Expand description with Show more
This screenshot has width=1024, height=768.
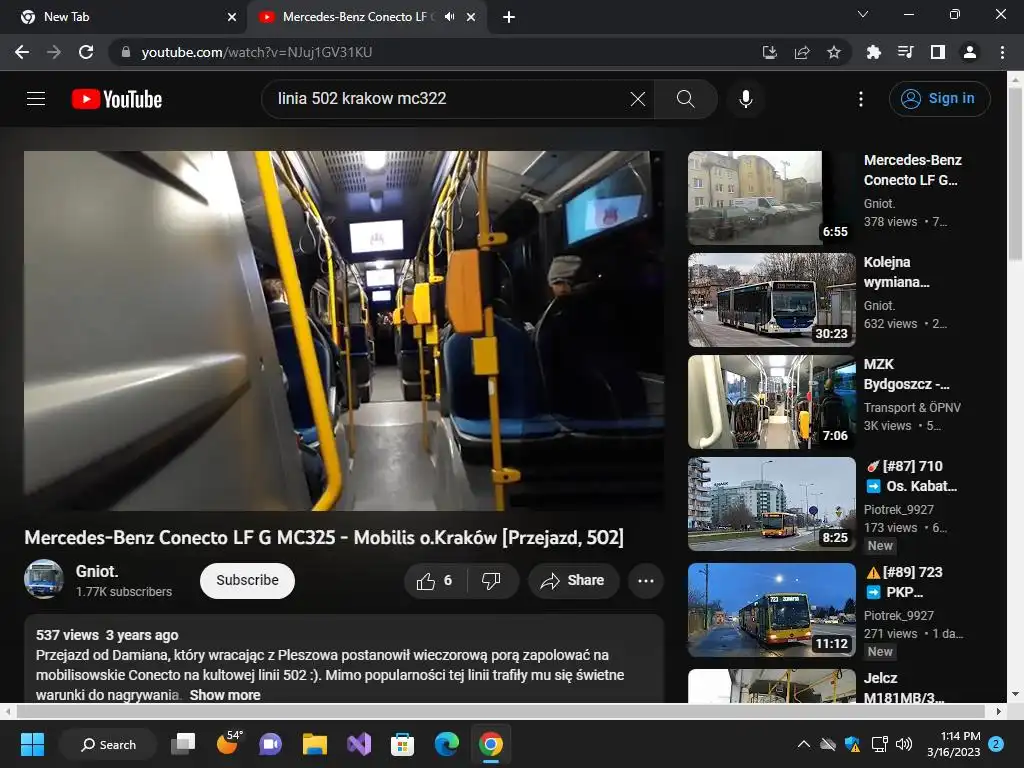[225, 695]
